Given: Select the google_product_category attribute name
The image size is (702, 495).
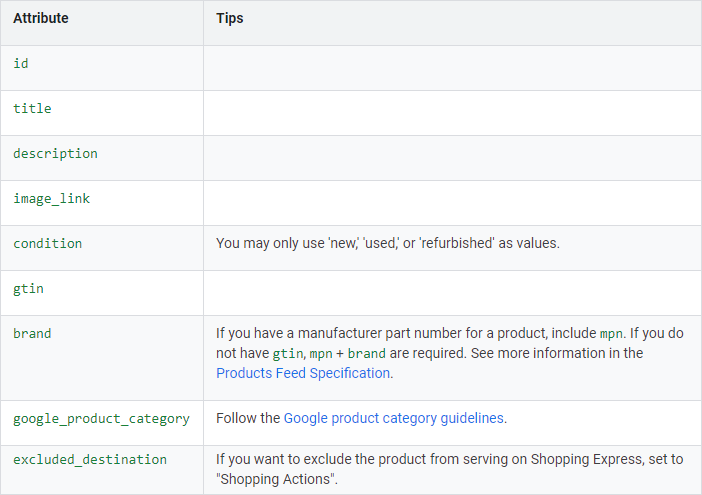Looking at the screenshot, I should (101, 418).
